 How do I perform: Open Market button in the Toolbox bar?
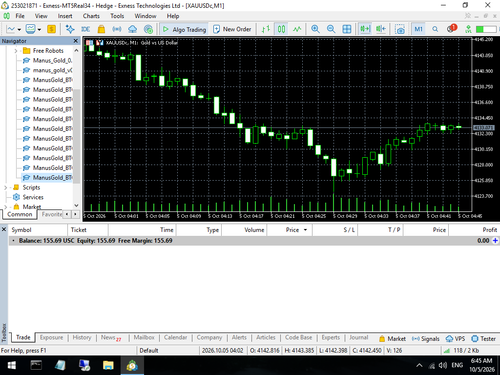tap(393, 339)
